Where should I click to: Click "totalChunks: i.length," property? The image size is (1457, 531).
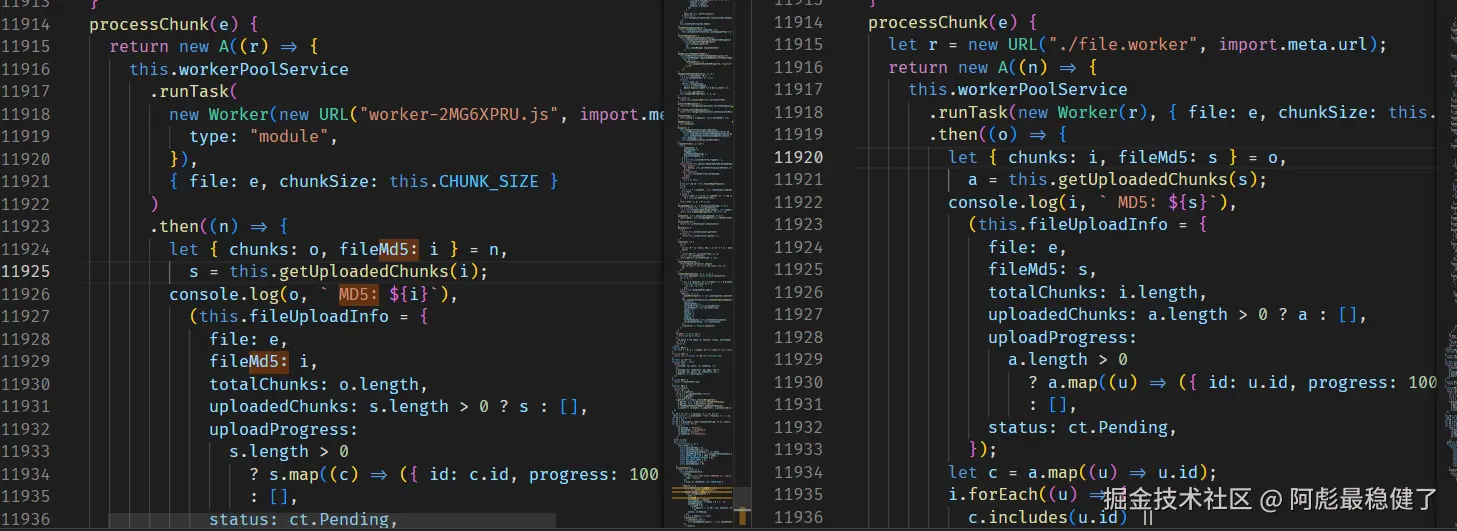pos(1098,292)
